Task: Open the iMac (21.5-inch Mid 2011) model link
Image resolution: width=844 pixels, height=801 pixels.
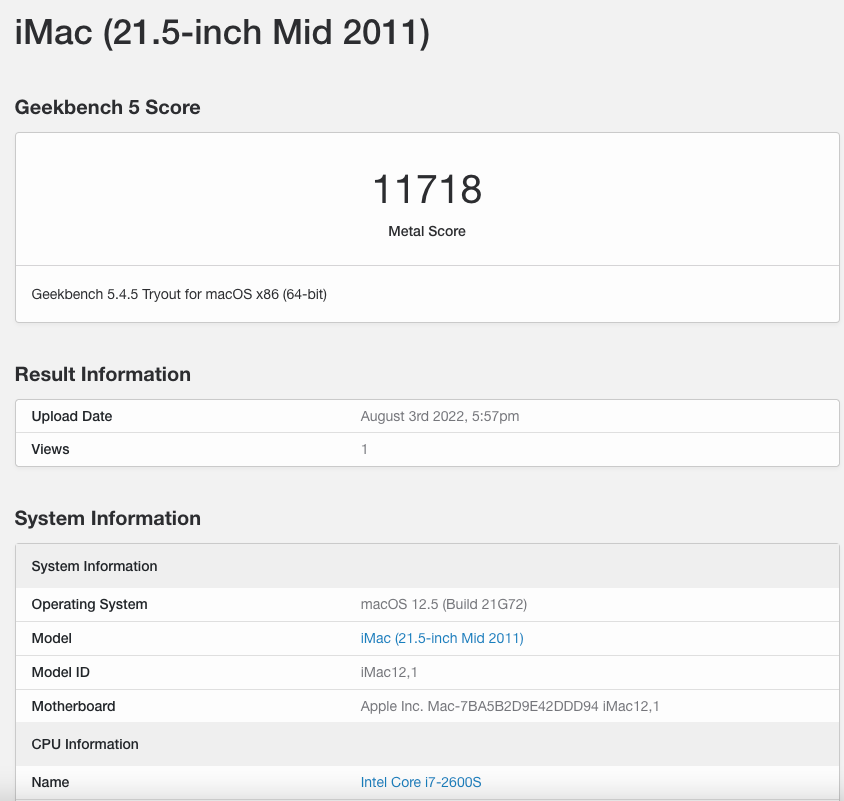Action: coord(442,638)
